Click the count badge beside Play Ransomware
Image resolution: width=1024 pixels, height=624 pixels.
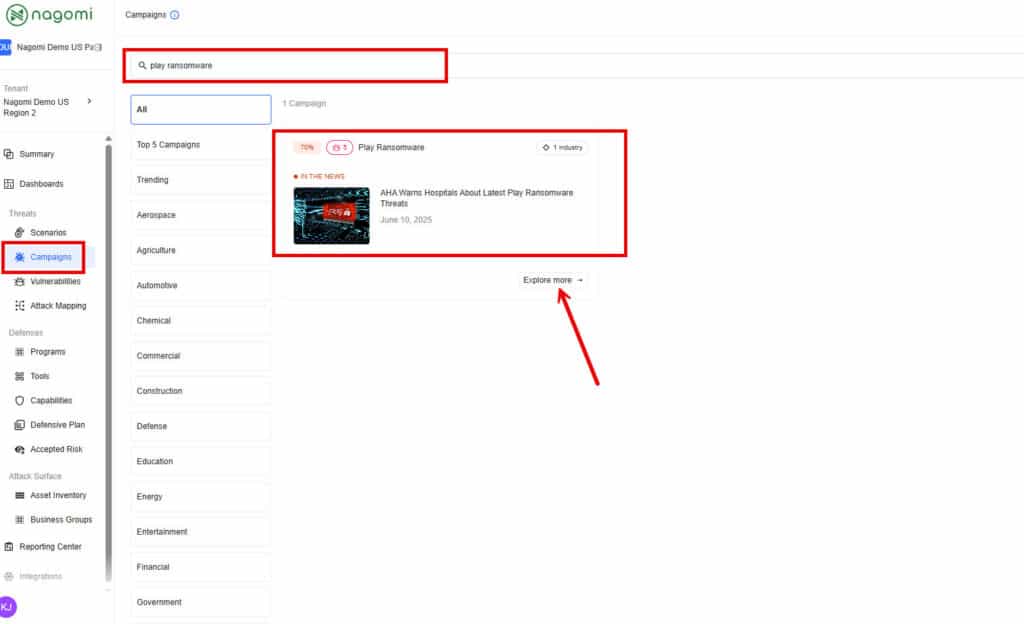pyautogui.click(x=340, y=148)
